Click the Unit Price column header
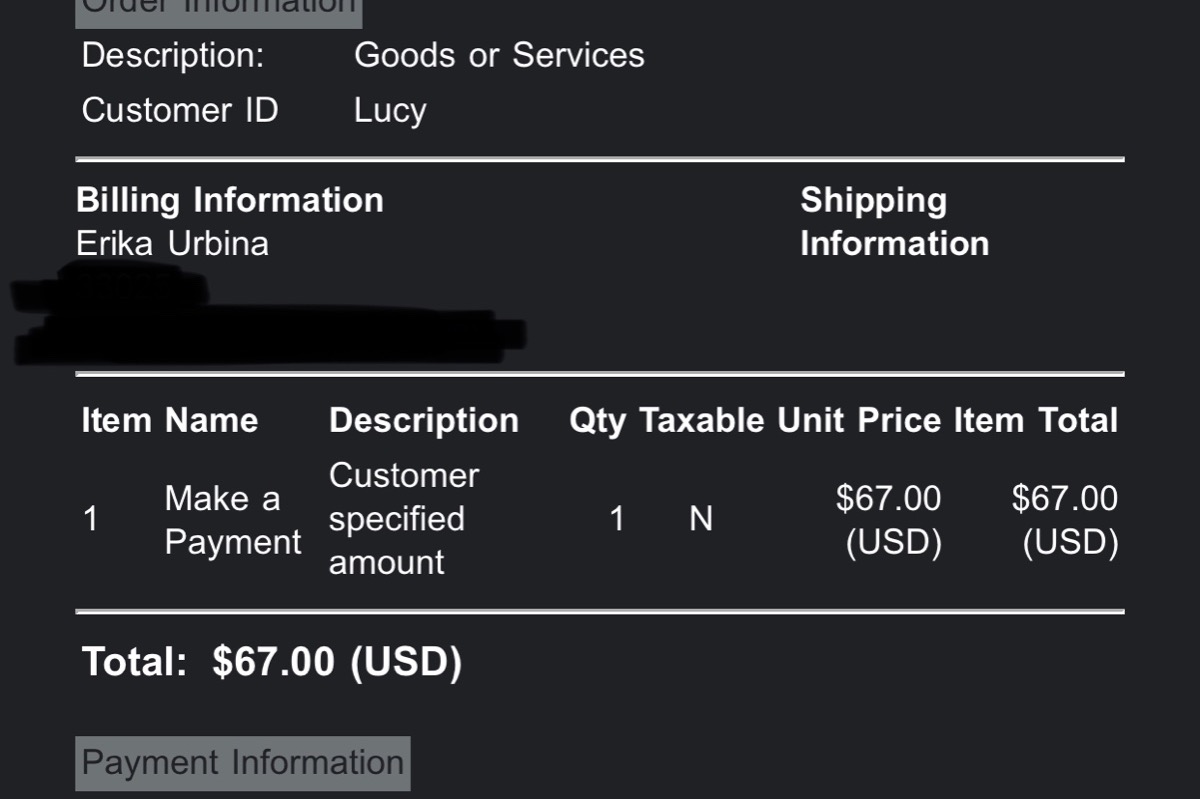Image resolution: width=1200 pixels, height=799 pixels. [859, 420]
